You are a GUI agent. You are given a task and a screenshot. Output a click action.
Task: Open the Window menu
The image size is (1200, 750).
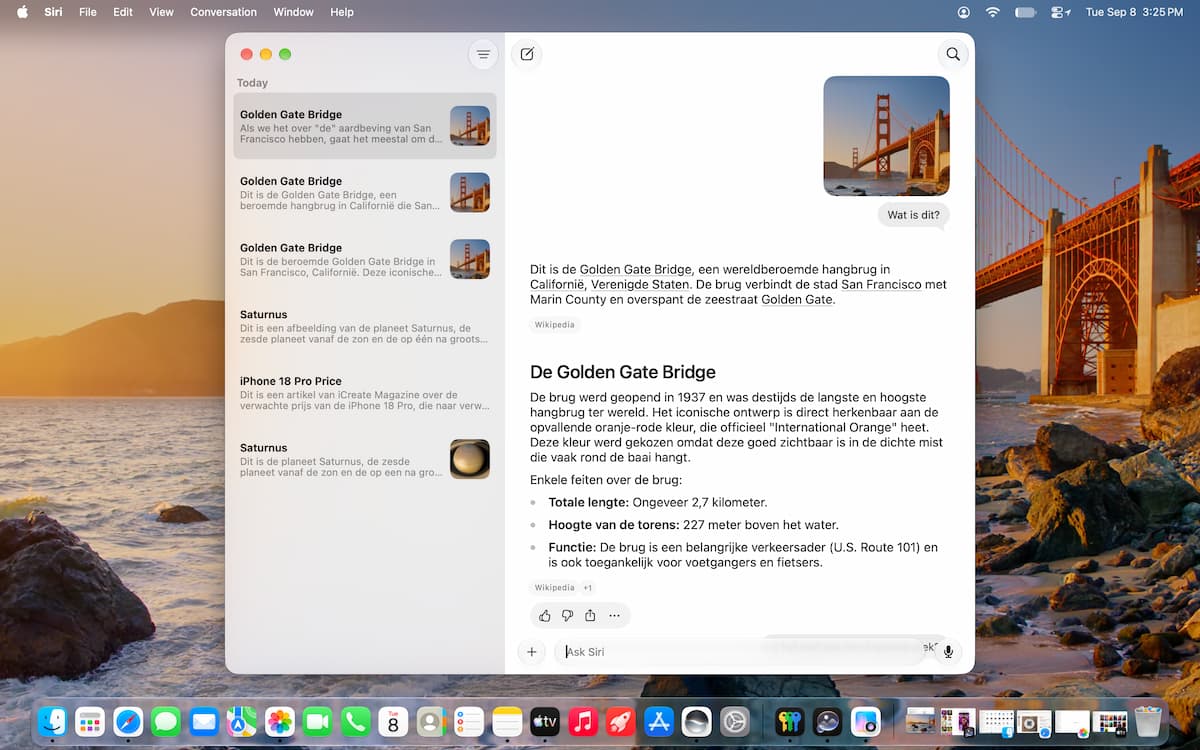(x=293, y=12)
